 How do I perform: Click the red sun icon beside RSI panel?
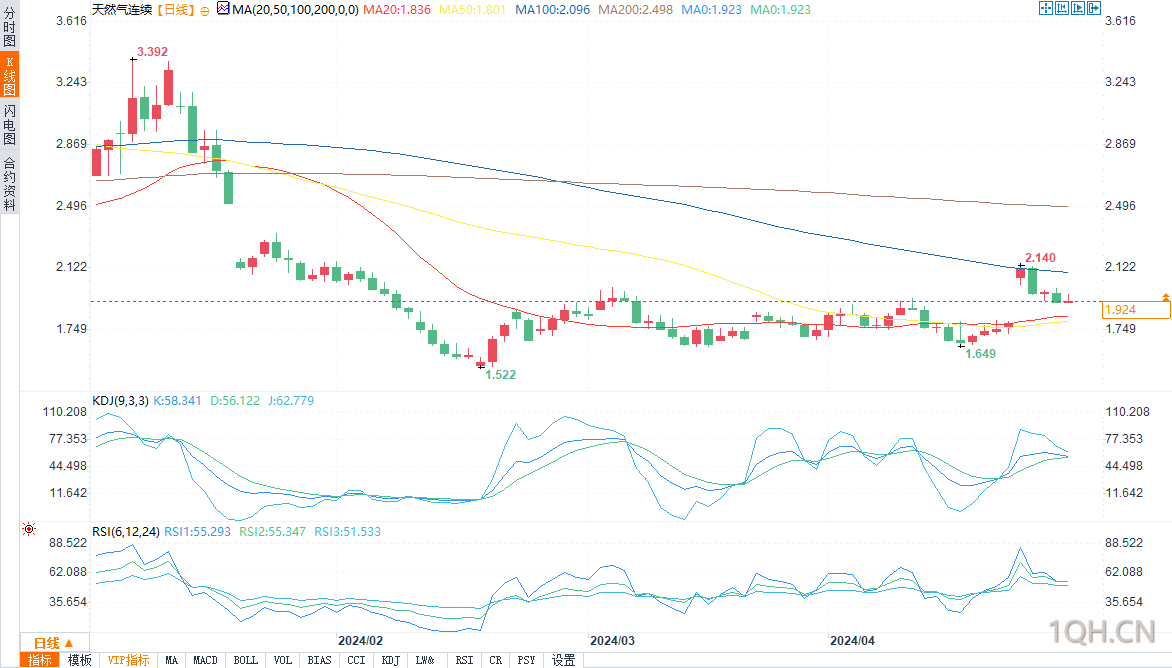pos(29,530)
